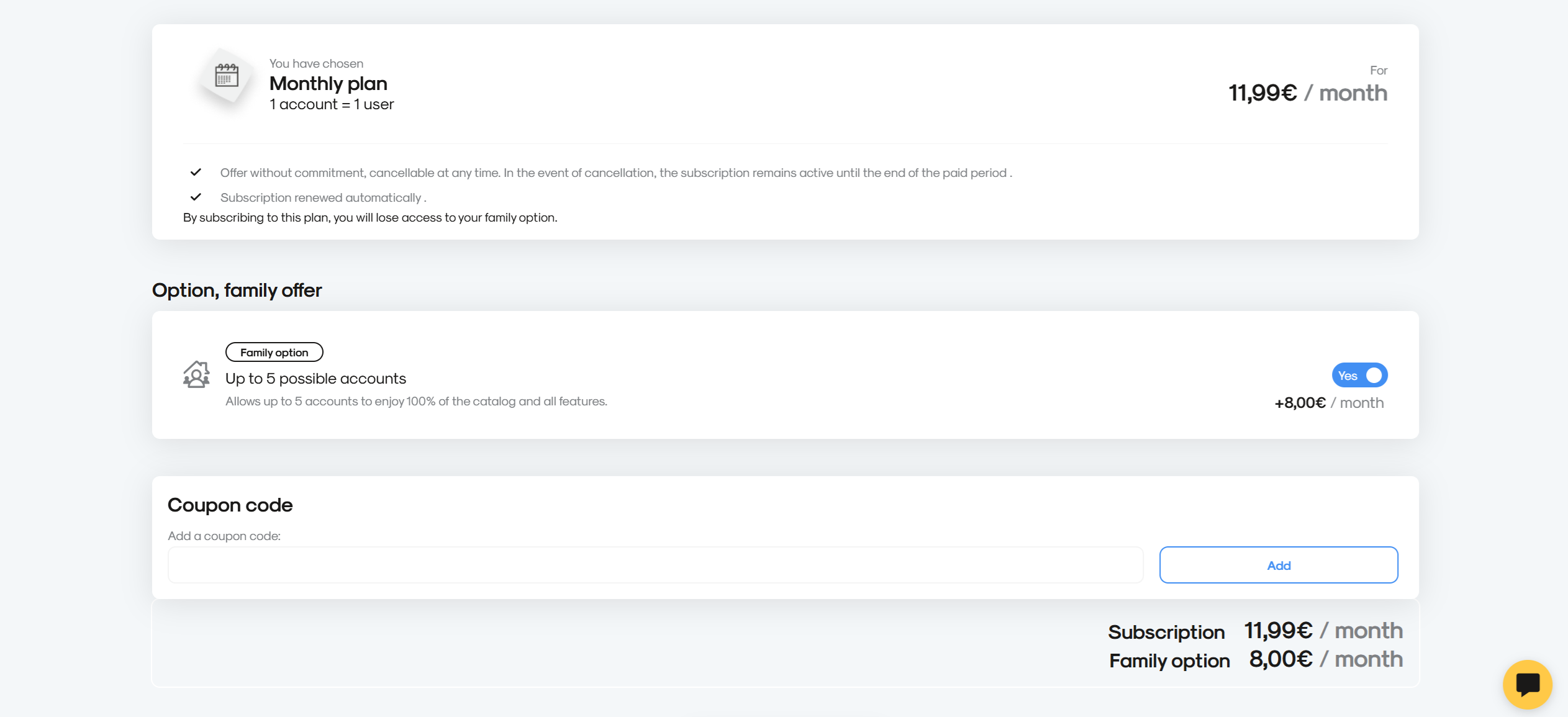The height and width of the screenshot is (717, 1568).
Task: Turn off the Family option Yes switch
Action: (1359, 375)
